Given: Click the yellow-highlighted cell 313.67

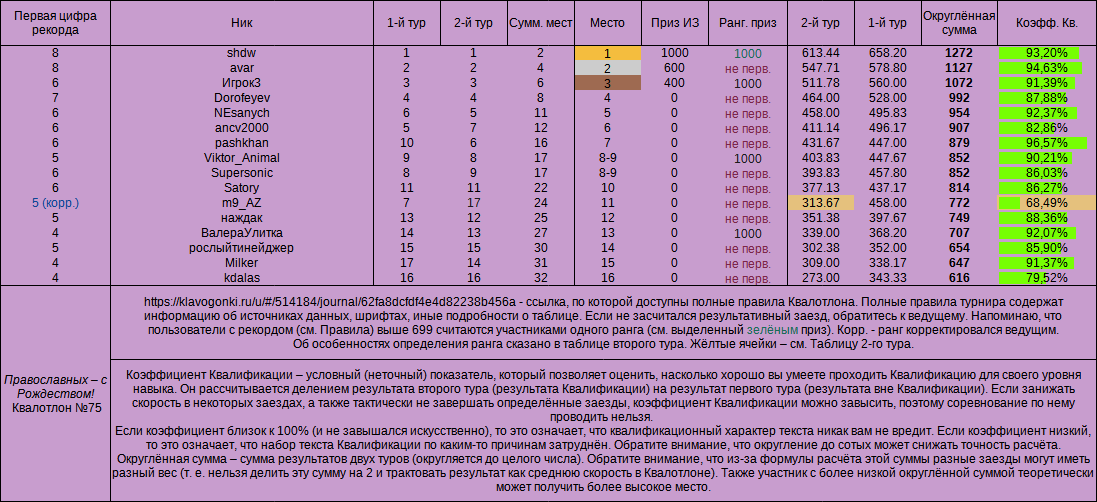Looking at the screenshot, I should tap(821, 203).
